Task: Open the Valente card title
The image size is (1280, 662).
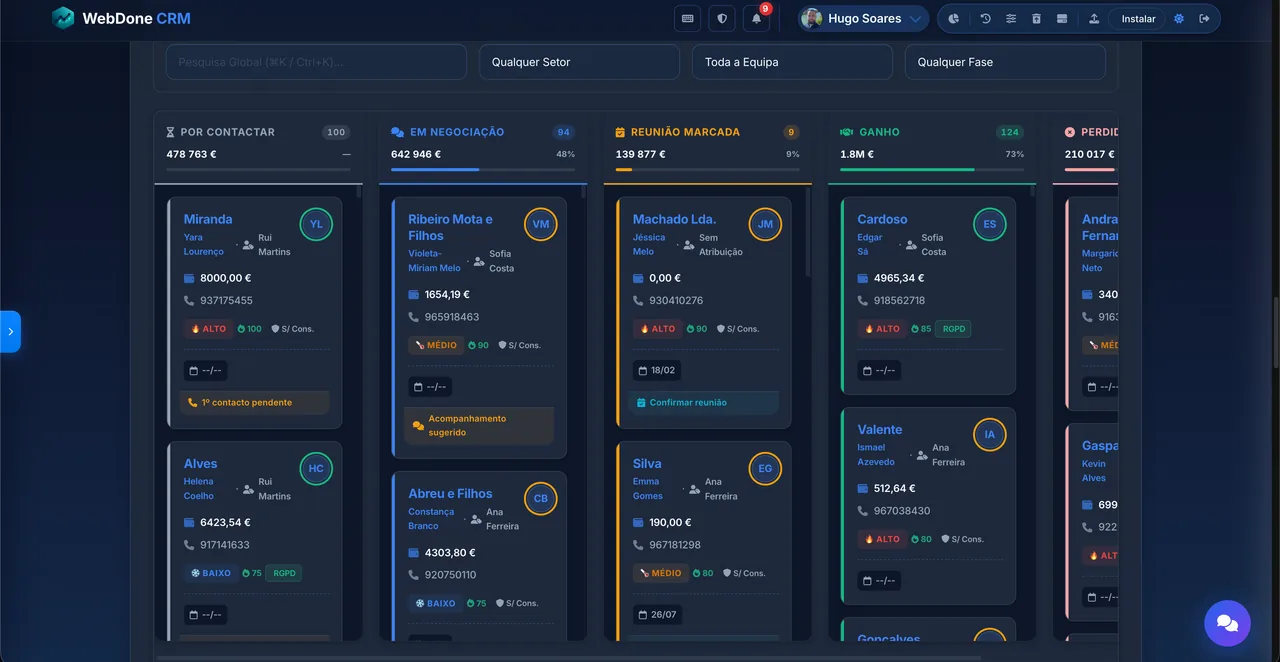Action: (880, 429)
